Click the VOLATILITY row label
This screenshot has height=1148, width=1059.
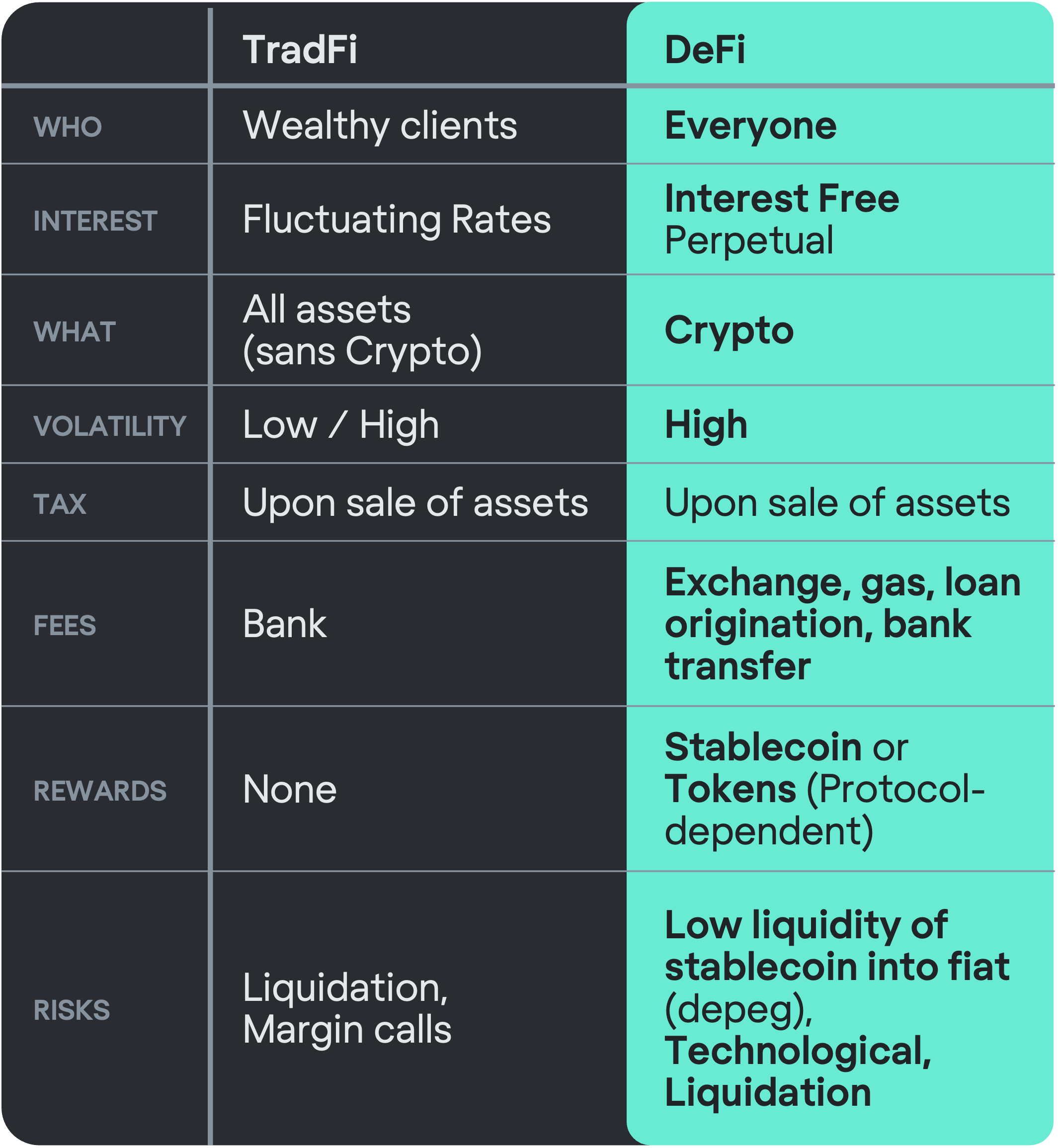click(x=110, y=426)
